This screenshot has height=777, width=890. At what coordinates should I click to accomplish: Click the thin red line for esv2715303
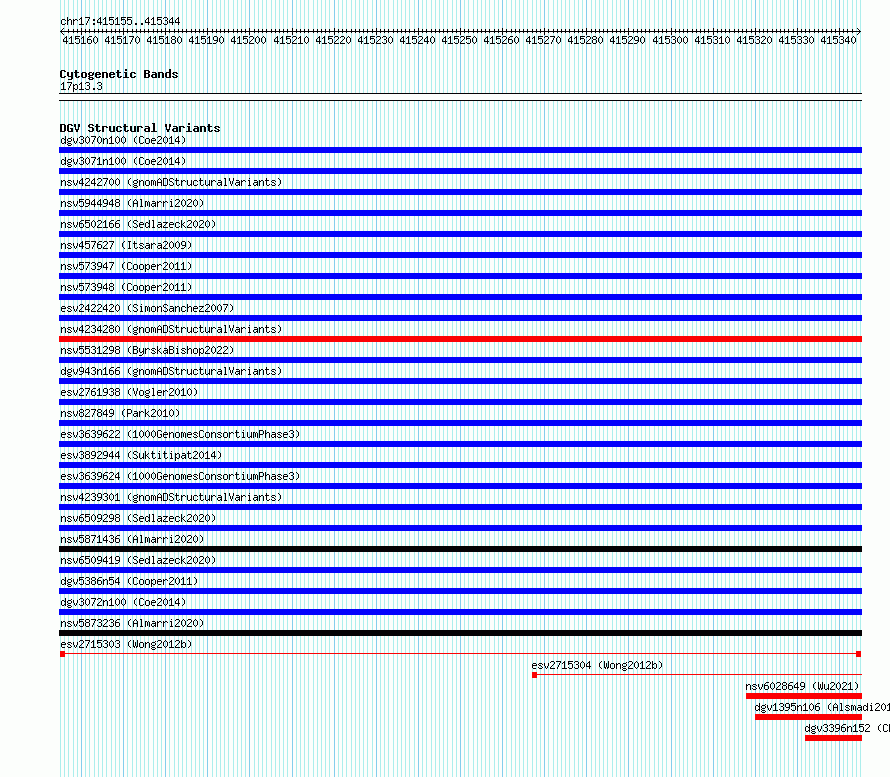[460, 654]
